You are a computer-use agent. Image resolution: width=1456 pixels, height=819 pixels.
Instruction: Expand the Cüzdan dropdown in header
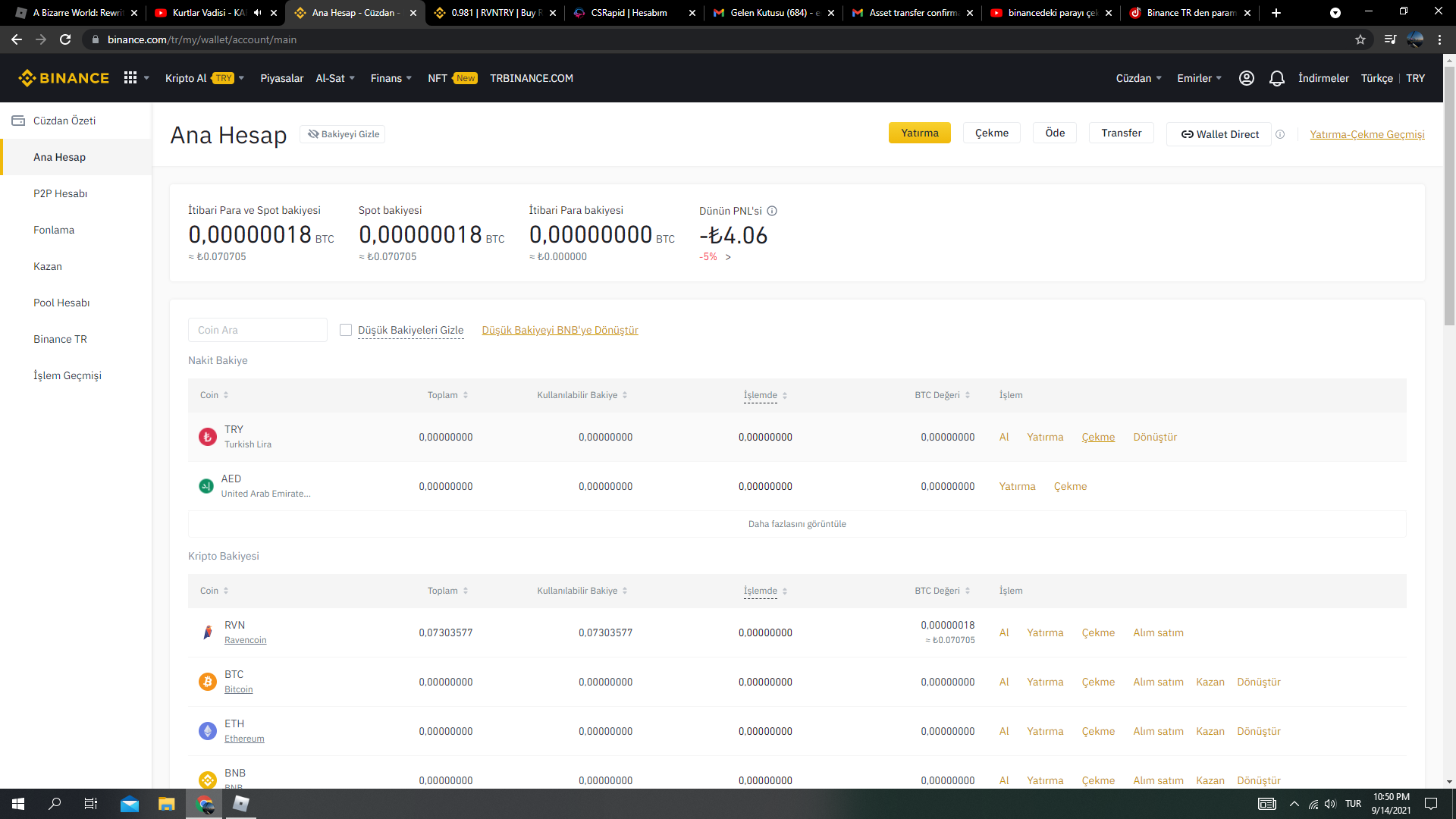(1138, 78)
